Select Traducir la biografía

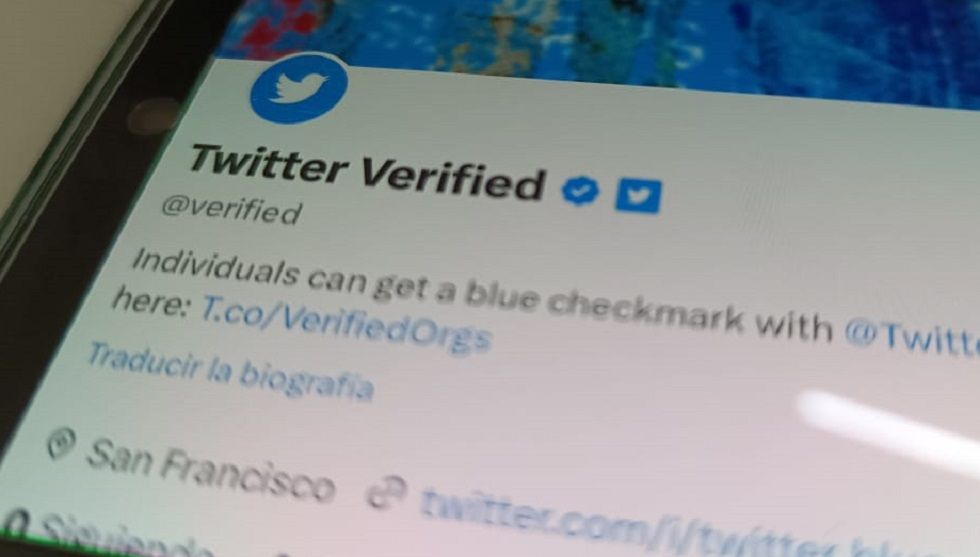(230, 371)
